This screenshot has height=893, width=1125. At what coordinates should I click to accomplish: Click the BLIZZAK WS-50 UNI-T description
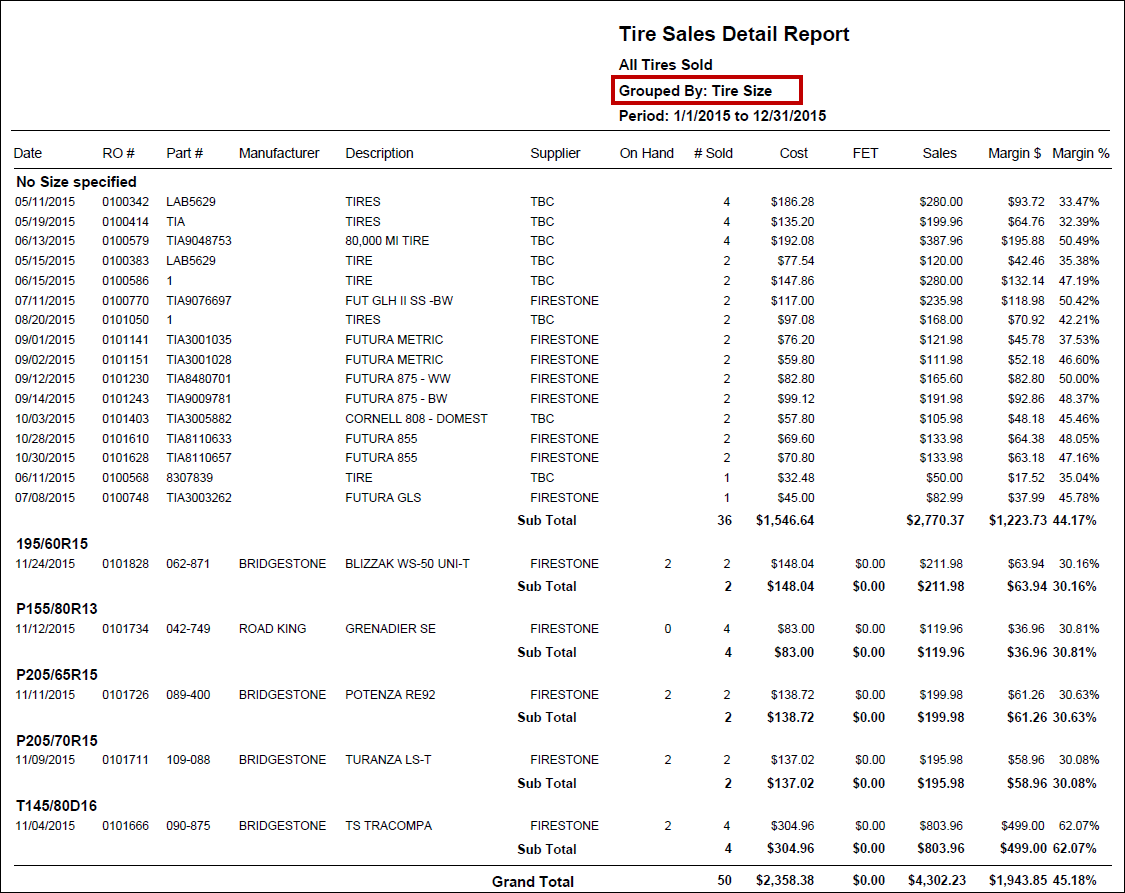pos(409,564)
